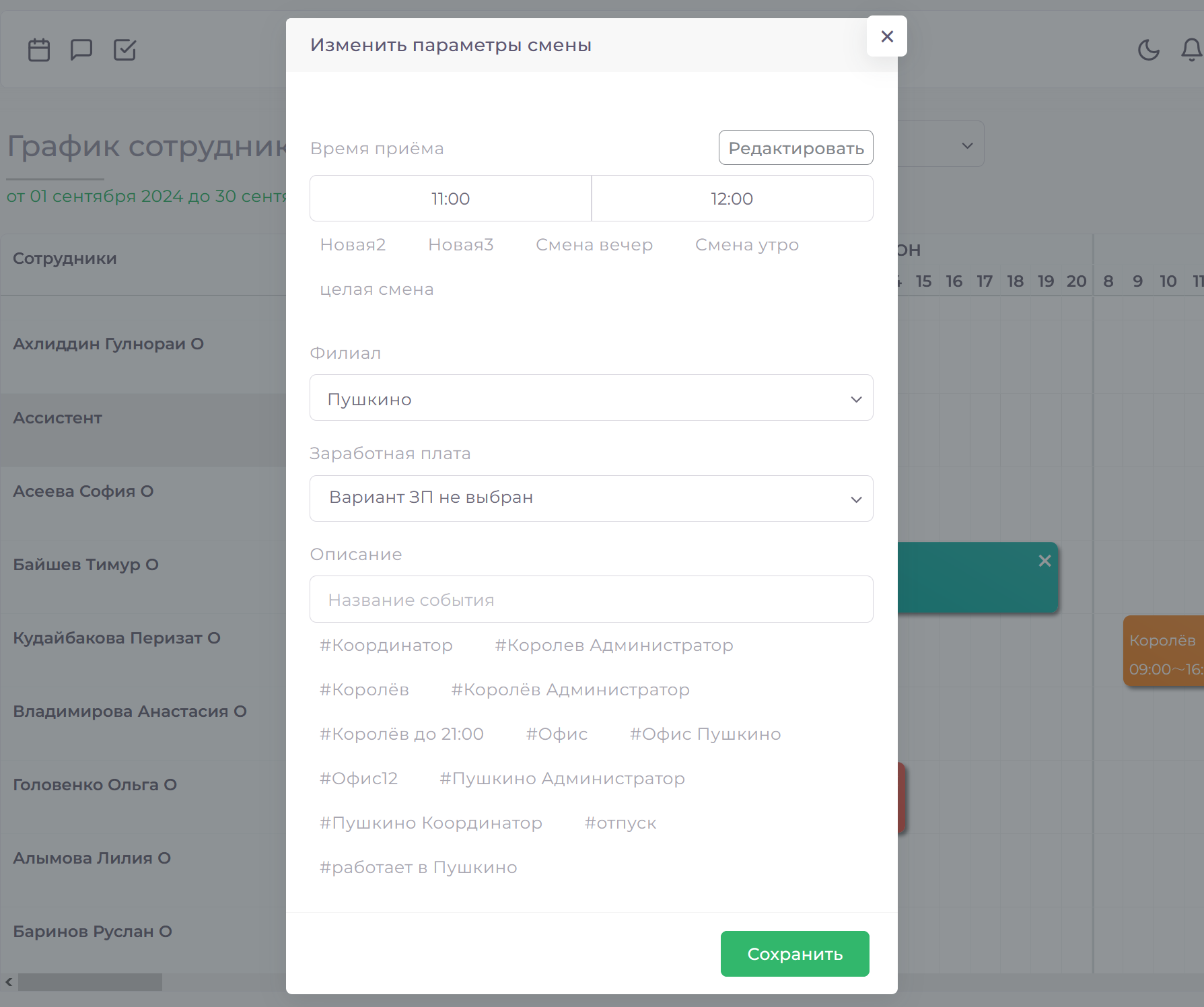Click the Сотрудники column header
The height and width of the screenshot is (1007, 1204).
point(65,258)
